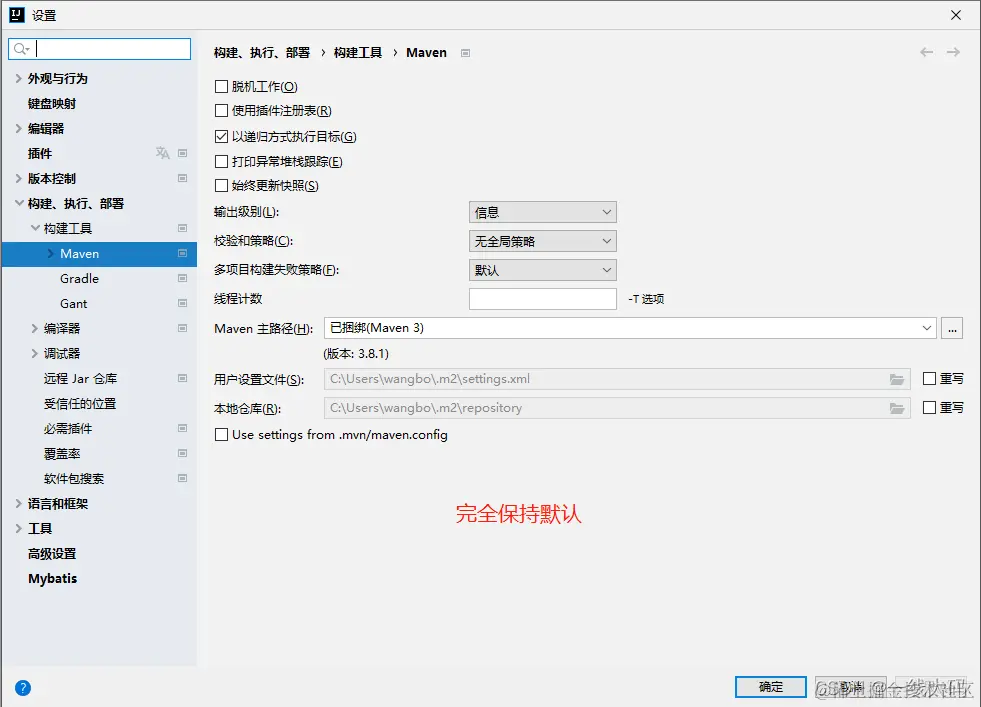
Task: Uncheck 以递归方式执行目标 checkbox
Action: pos(221,136)
